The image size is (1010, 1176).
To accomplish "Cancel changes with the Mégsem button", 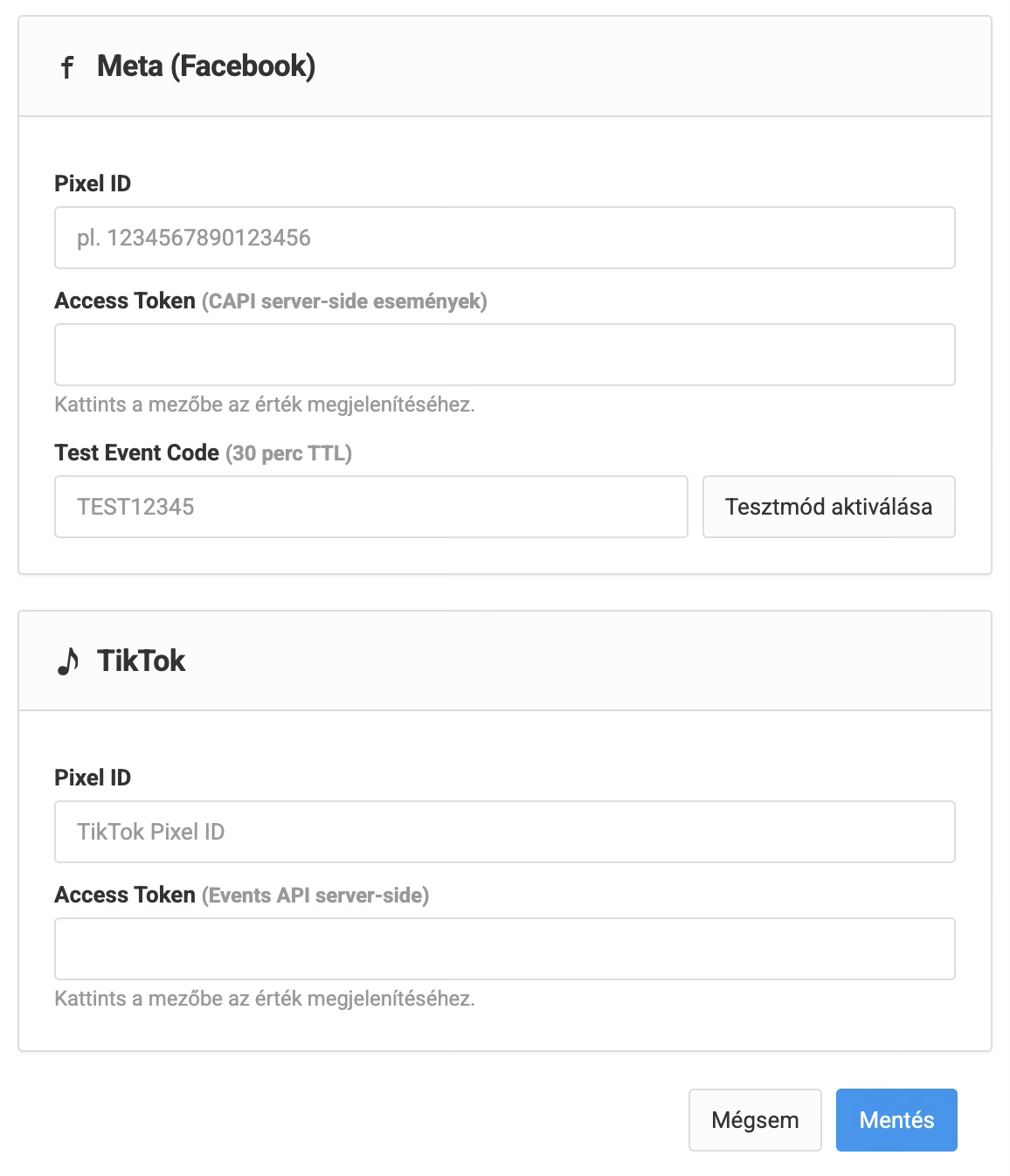I will point(755,1120).
